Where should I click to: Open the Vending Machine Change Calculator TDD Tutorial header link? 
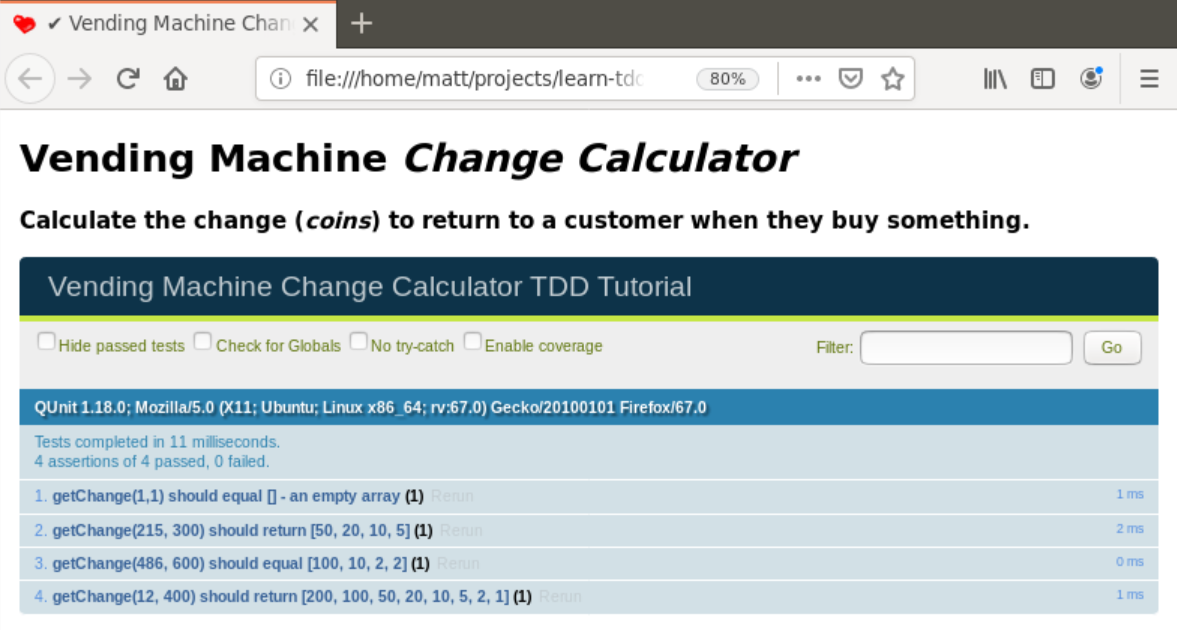click(x=370, y=287)
